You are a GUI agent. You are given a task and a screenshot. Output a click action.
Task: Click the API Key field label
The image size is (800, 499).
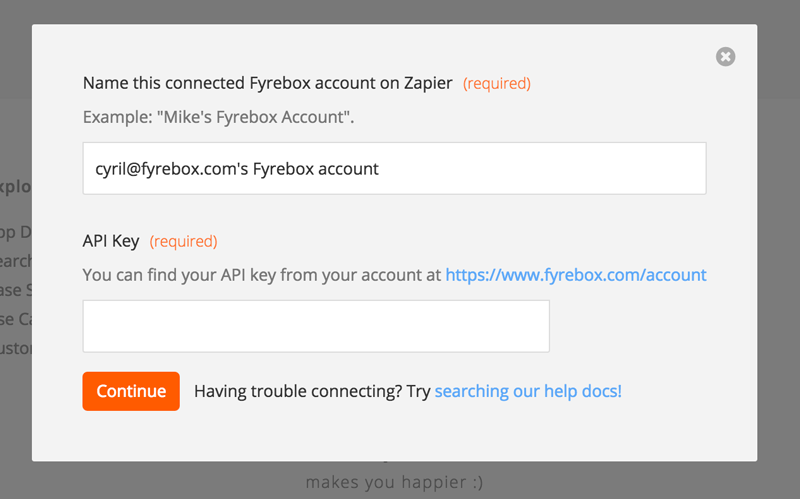pyautogui.click(x=111, y=241)
